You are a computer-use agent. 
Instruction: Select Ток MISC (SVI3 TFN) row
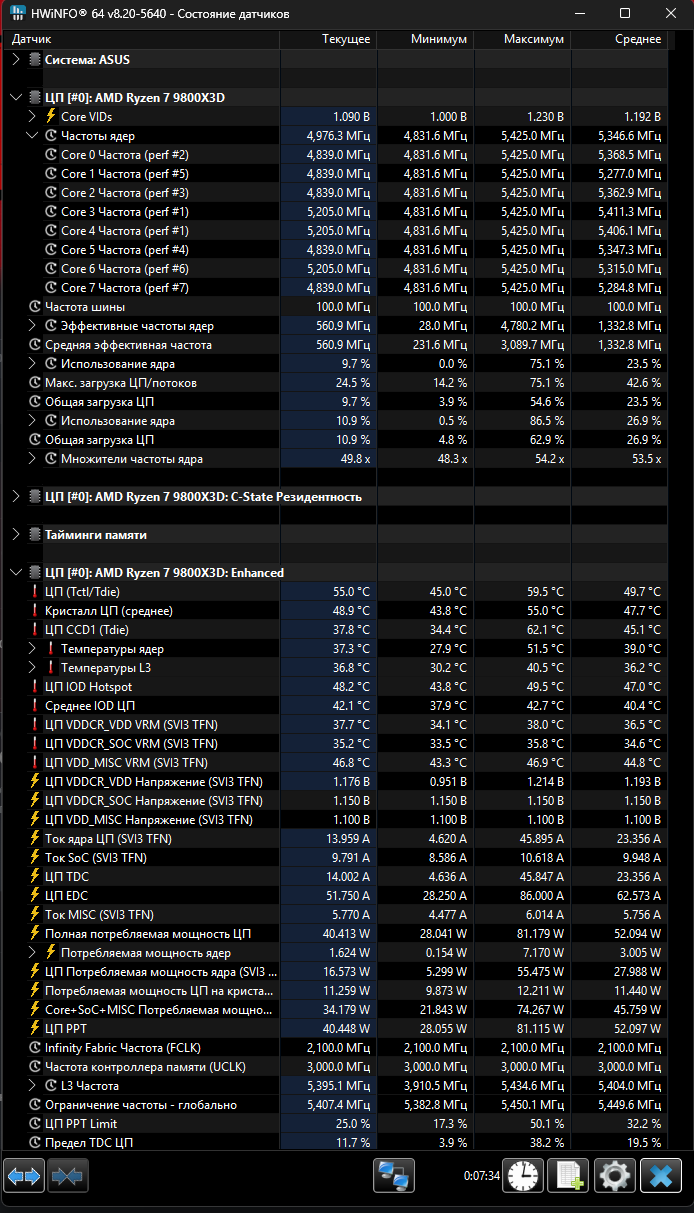click(x=334, y=915)
